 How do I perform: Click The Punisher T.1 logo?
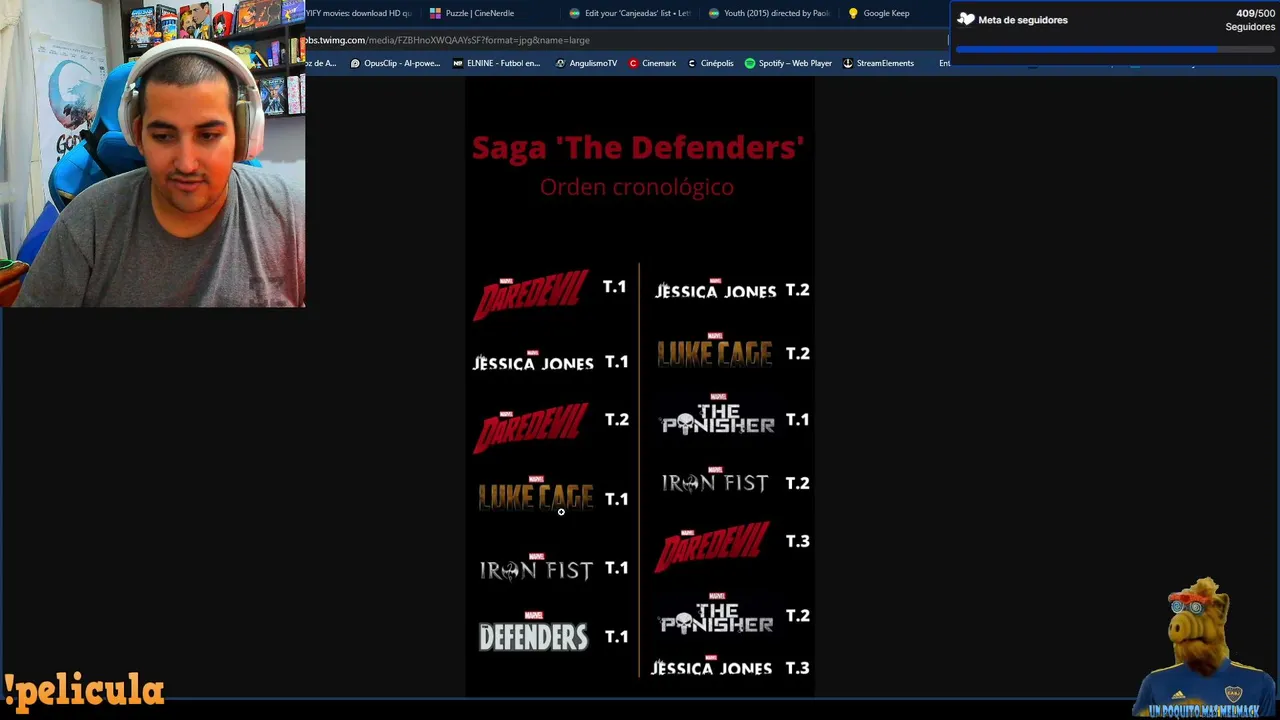718,415
